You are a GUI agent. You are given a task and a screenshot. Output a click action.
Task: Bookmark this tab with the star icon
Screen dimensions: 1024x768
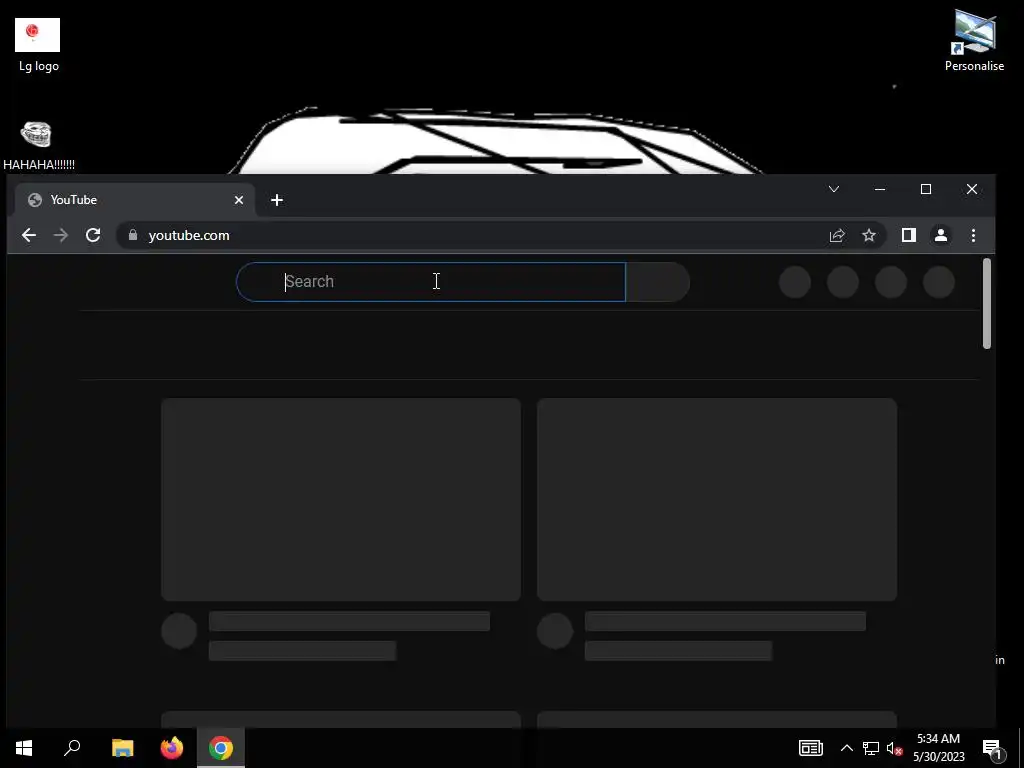click(x=869, y=235)
